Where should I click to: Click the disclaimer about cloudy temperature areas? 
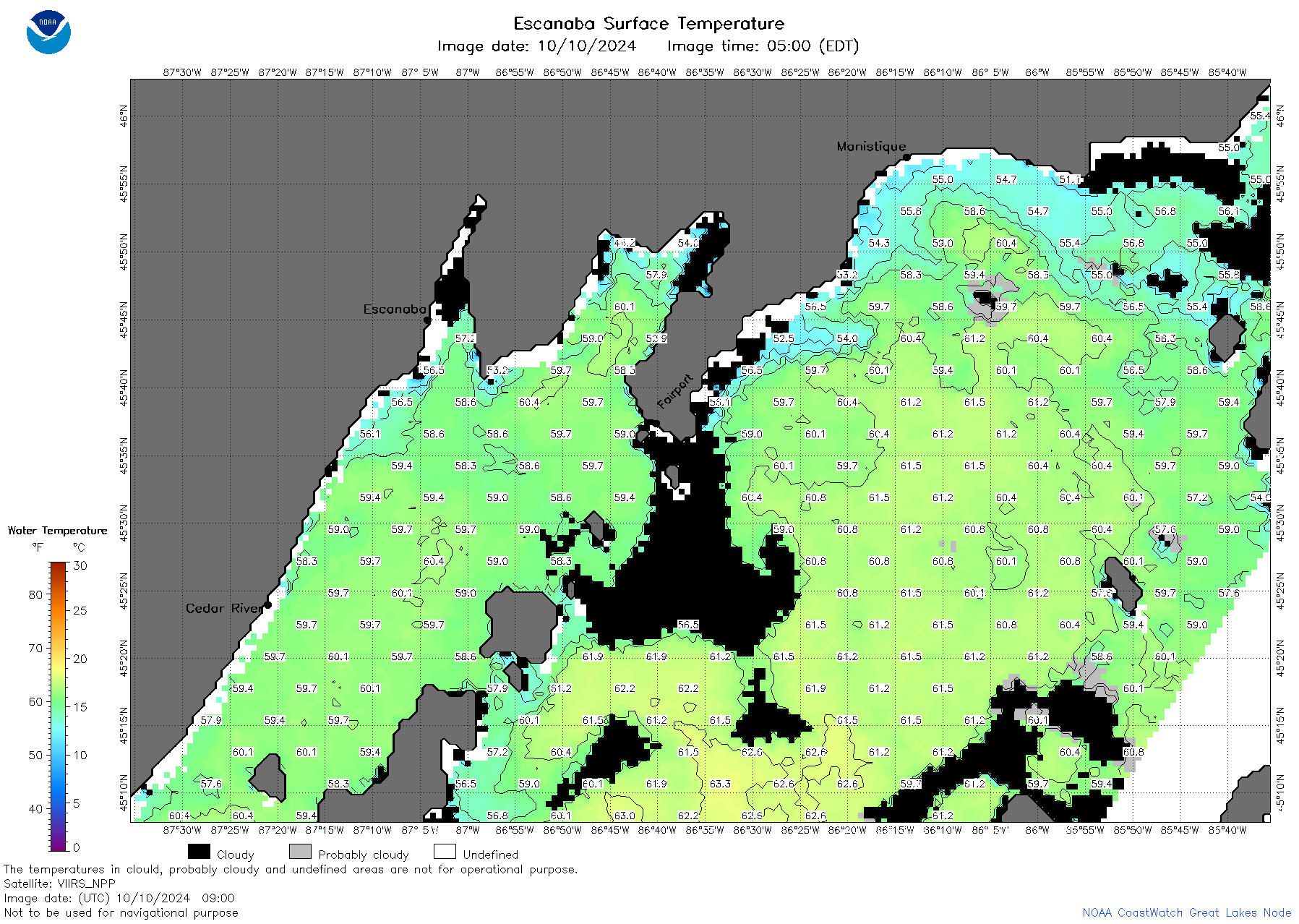(291, 869)
